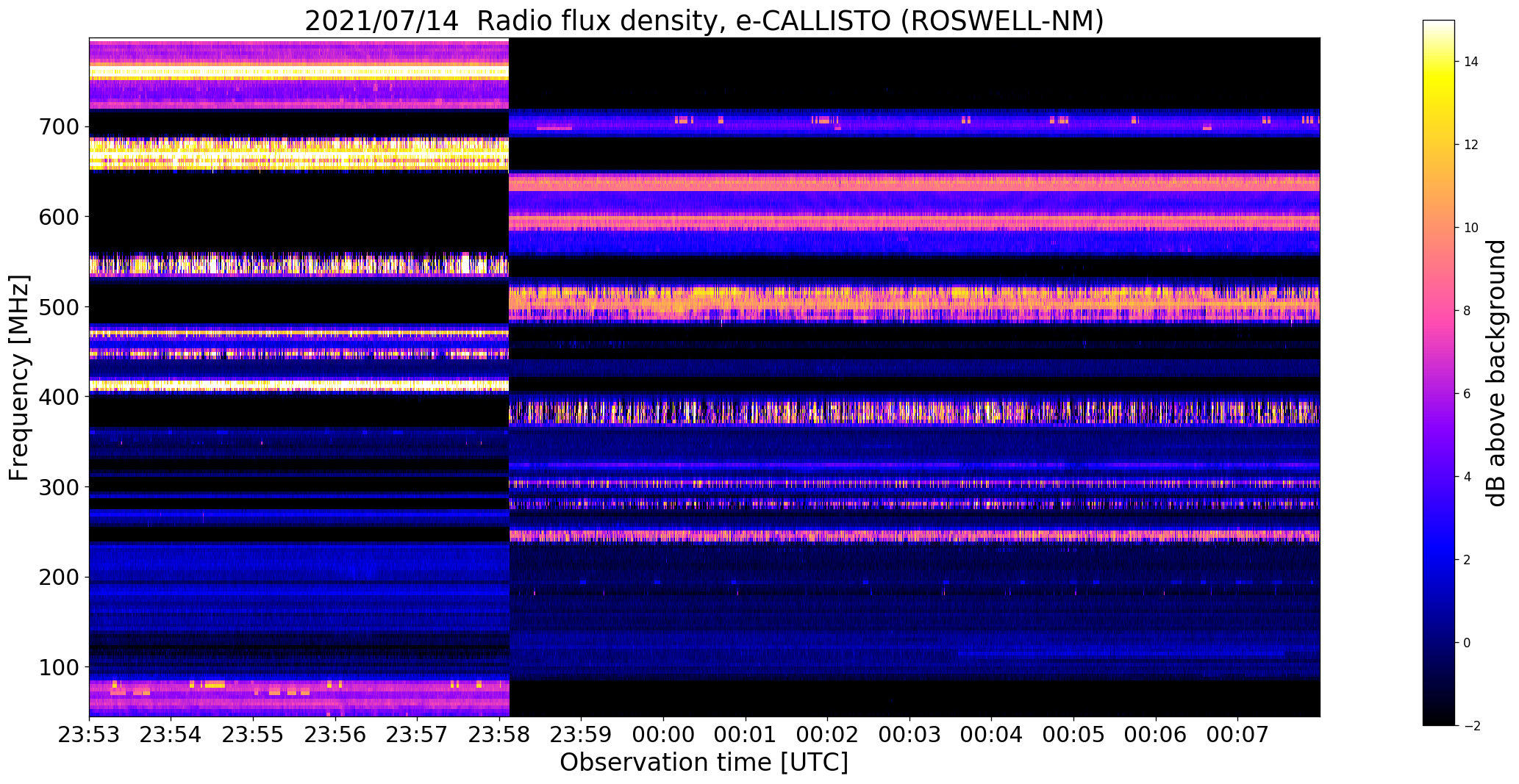This screenshot has width=1519, height=784.
Task: Click the 300 frequency tick label
Action: [x=60, y=487]
